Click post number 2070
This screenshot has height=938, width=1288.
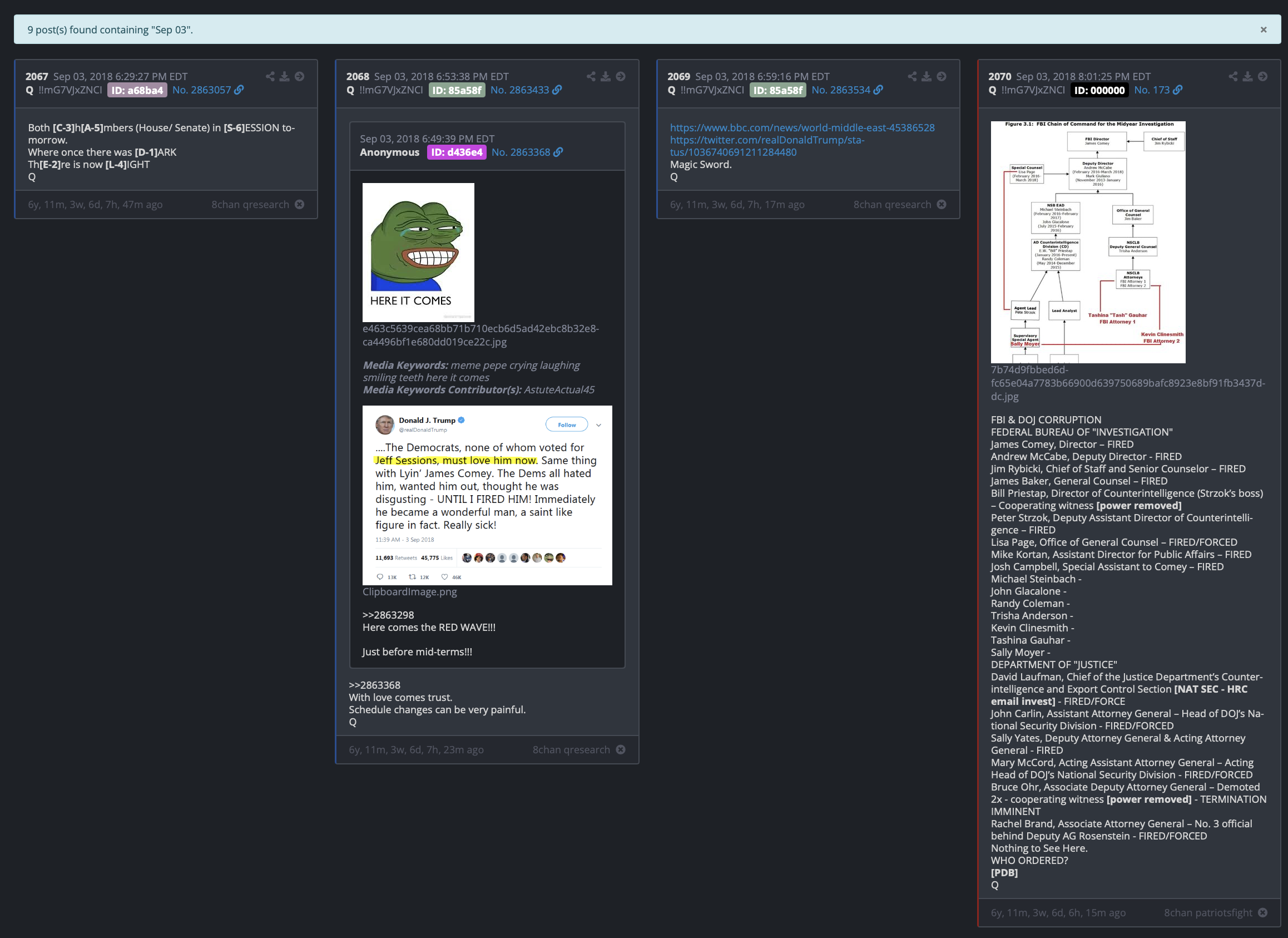click(999, 77)
